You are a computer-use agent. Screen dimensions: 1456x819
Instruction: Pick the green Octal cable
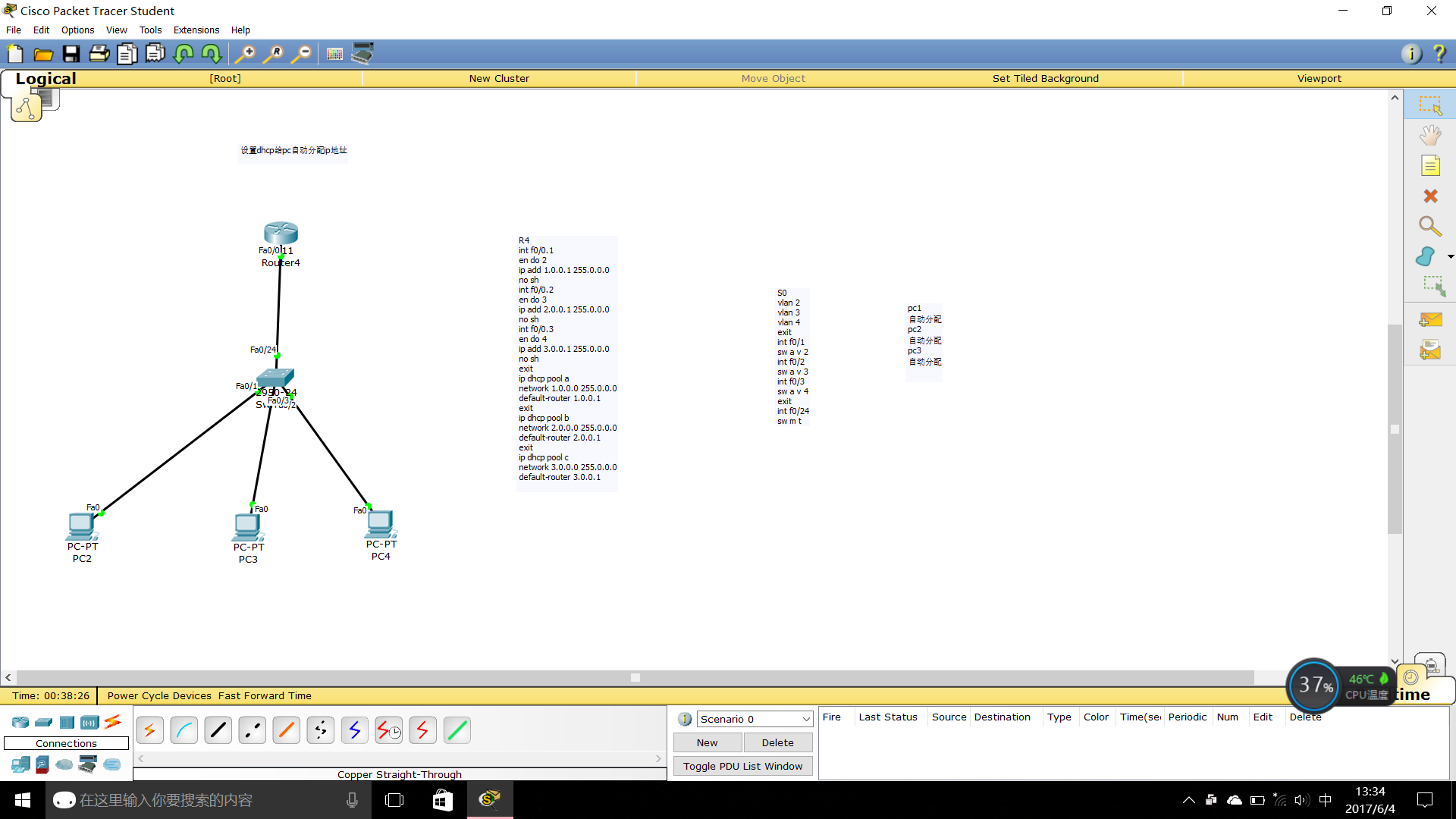click(457, 730)
